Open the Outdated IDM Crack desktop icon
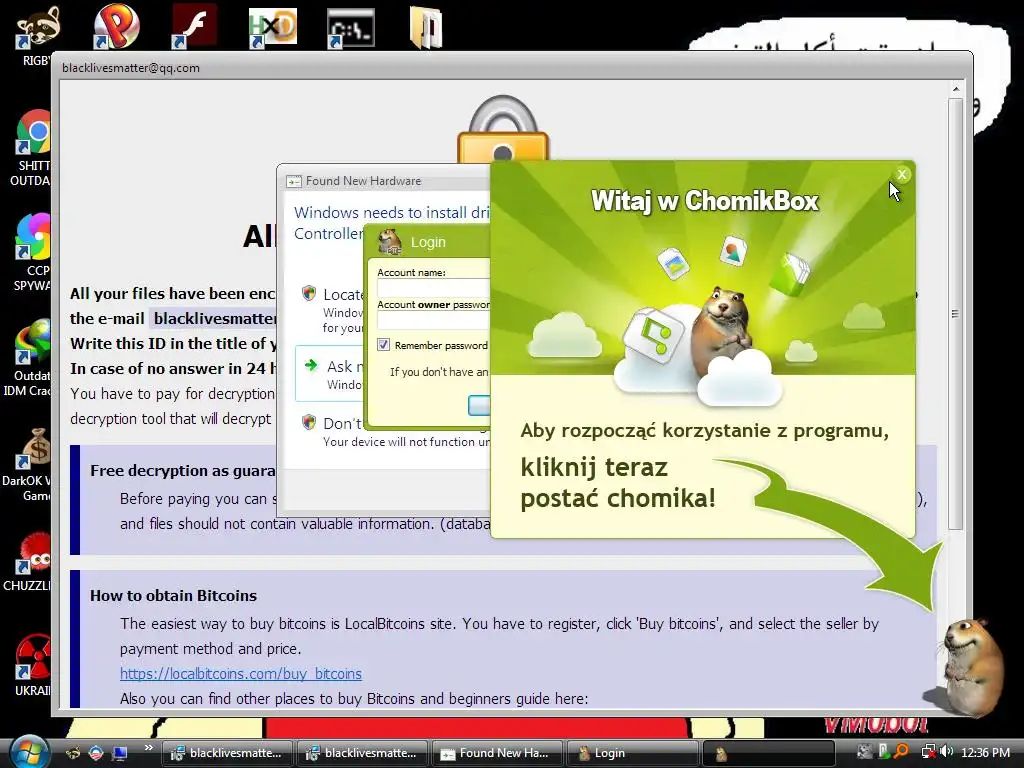The image size is (1024, 768). tap(33, 341)
